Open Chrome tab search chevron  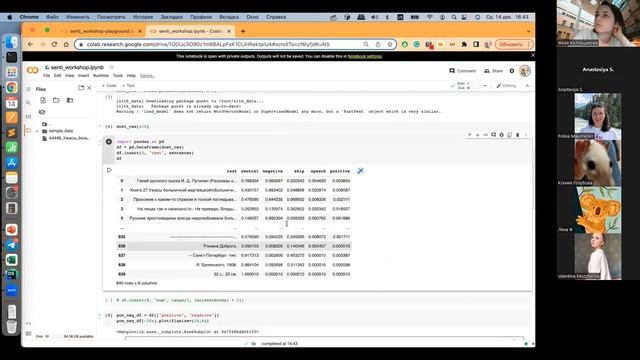pyautogui.click(x=529, y=31)
